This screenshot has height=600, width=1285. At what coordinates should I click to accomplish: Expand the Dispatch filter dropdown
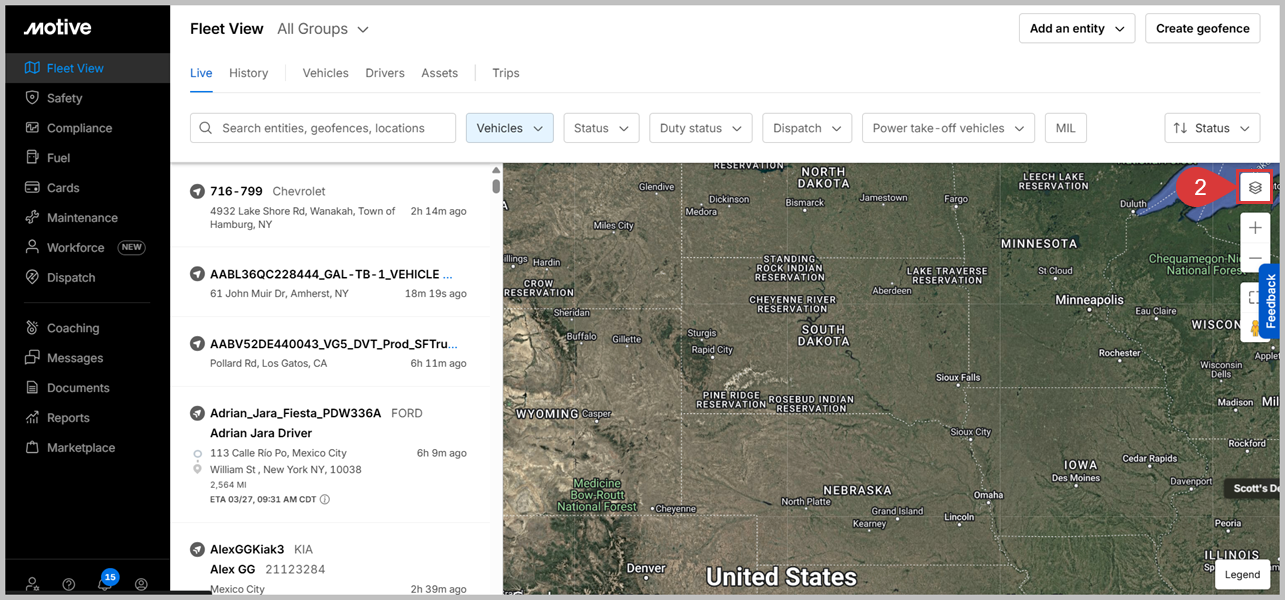(807, 128)
